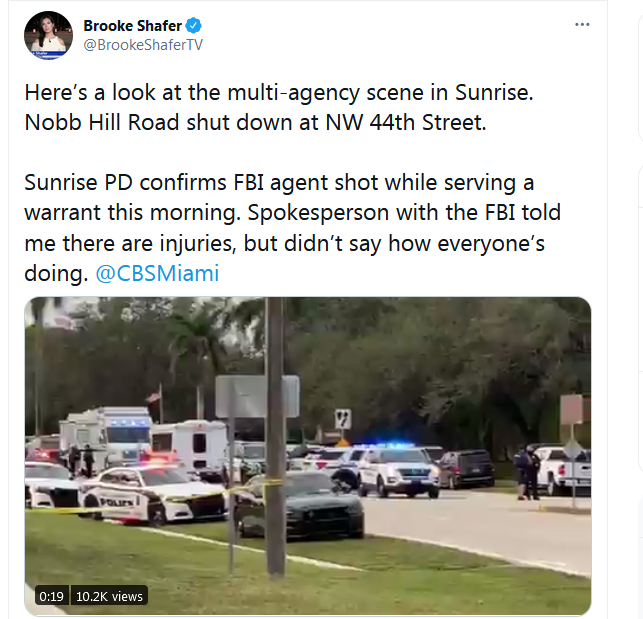The height and width of the screenshot is (619, 643).
Task: Follow the @CBSMiami mention link
Action: [157, 273]
